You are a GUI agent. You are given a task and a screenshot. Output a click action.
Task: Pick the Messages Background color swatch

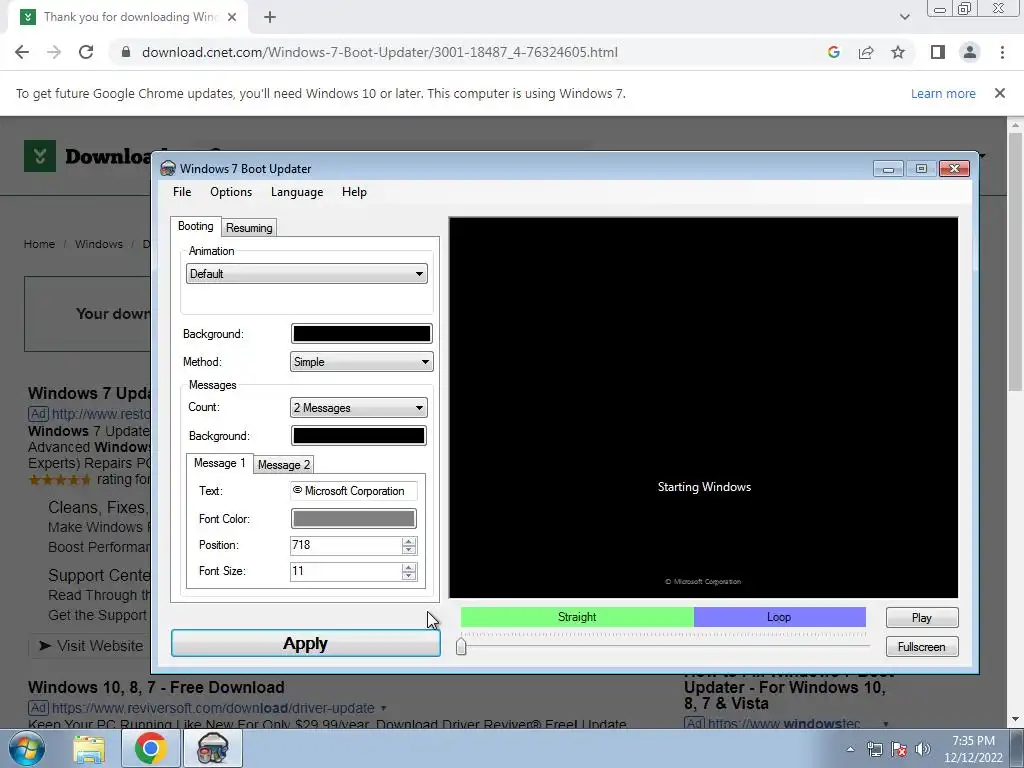coord(359,436)
